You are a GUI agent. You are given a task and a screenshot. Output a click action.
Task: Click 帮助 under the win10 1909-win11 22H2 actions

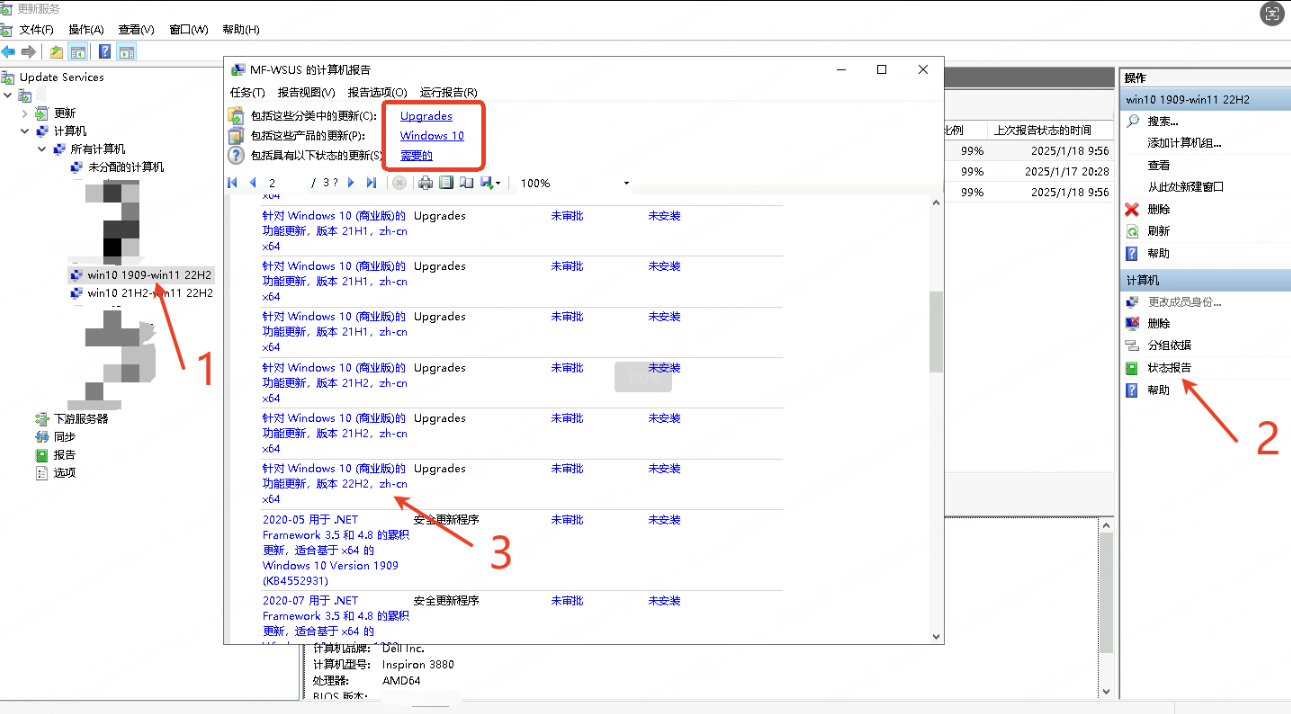point(1158,253)
